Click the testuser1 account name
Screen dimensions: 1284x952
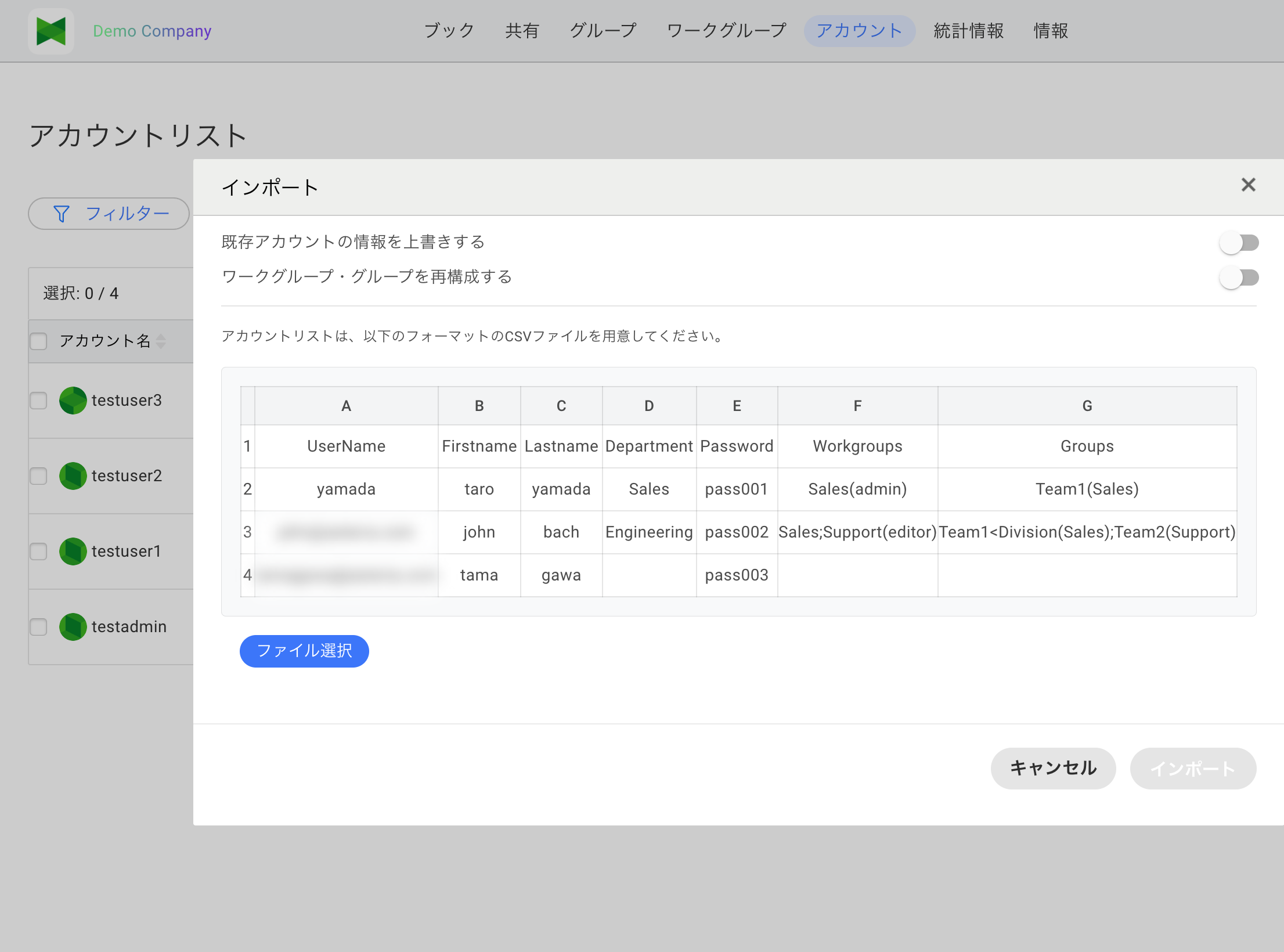[126, 551]
